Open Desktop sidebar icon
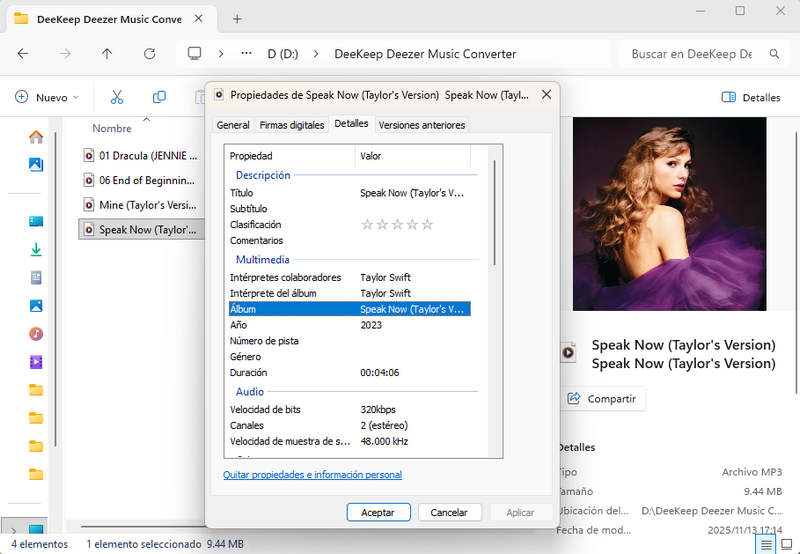Image resolution: width=800 pixels, height=554 pixels. [36, 221]
